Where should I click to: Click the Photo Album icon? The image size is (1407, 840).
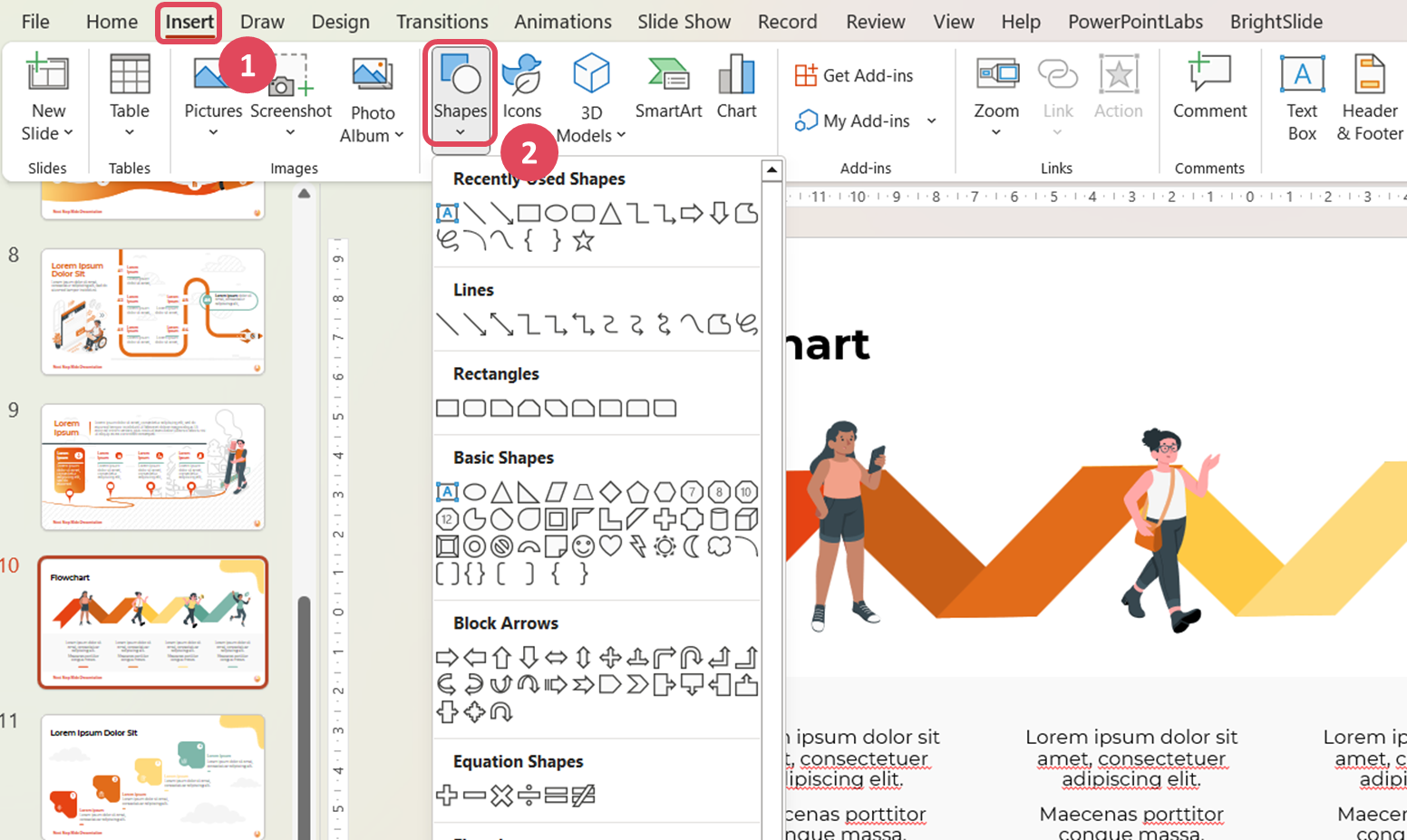click(373, 76)
